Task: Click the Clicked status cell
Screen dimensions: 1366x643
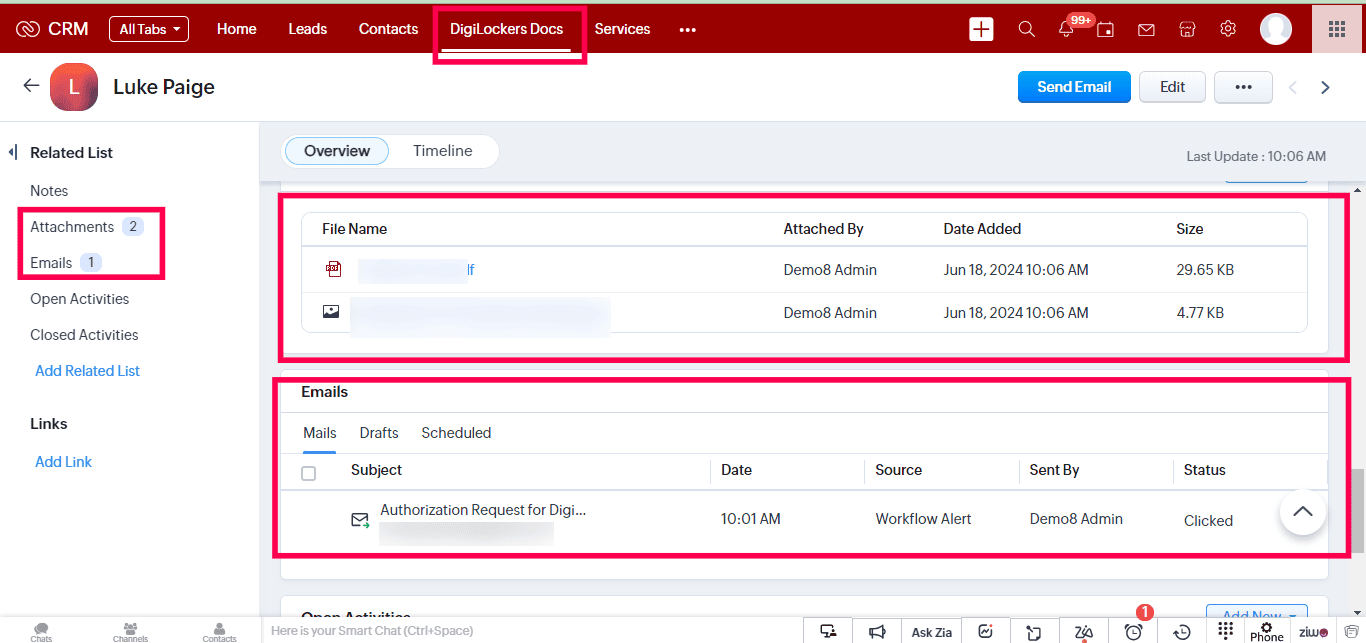Action: pyautogui.click(x=1208, y=521)
